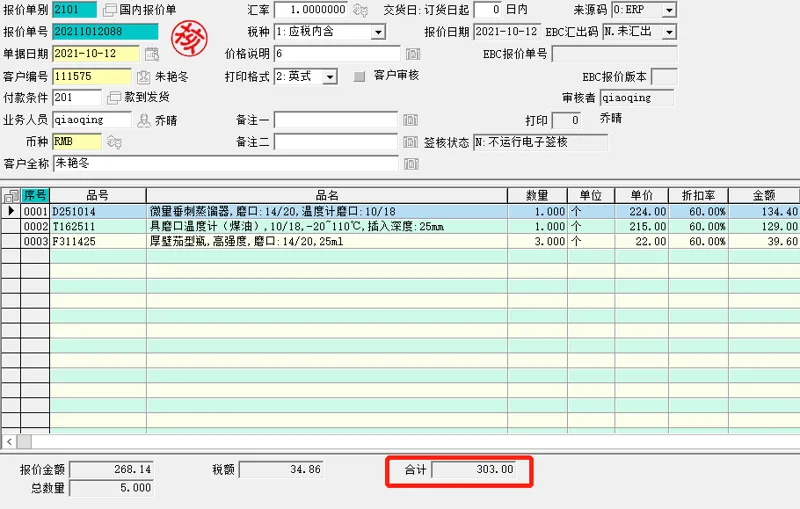Click the 报价日期 field 2021-10-12
The height and width of the screenshot is (509, 800).
click(x=507, y=32)
